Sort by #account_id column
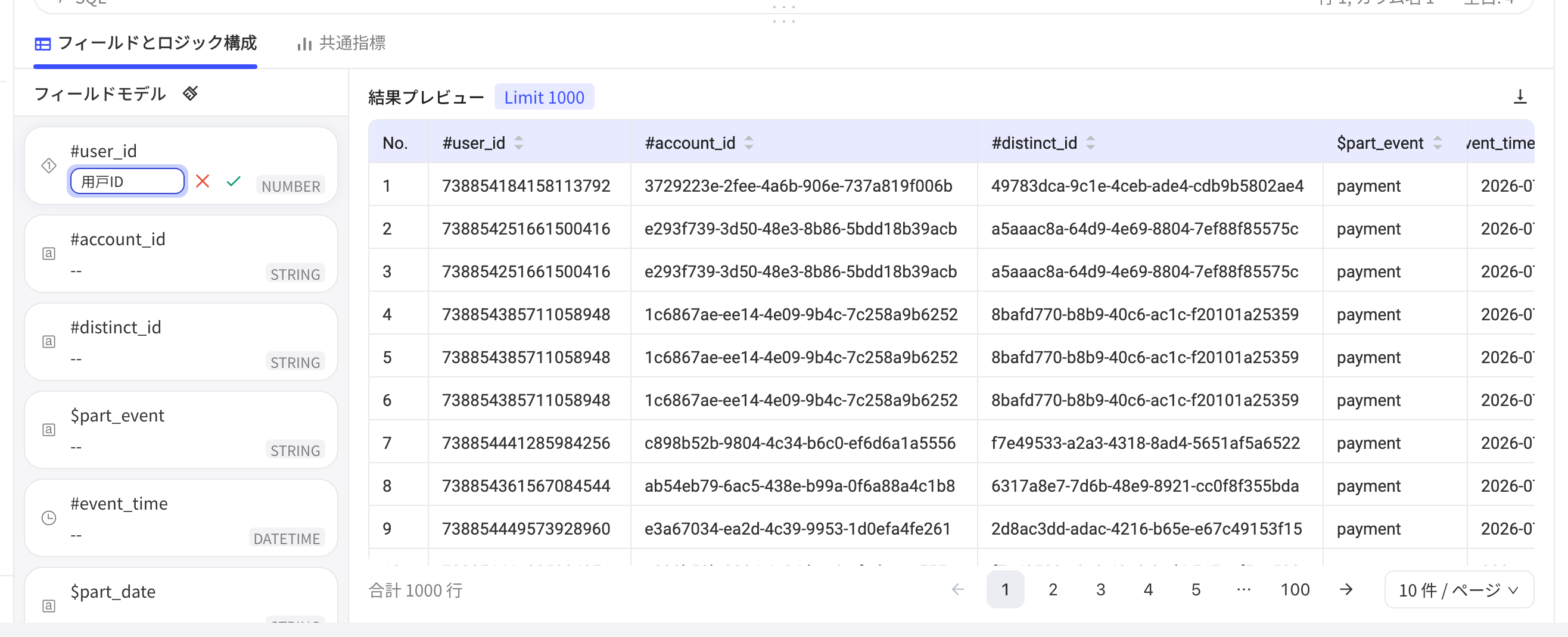Image resolution: width=1568 pixels, height=637 pixels. click(749, 143)
